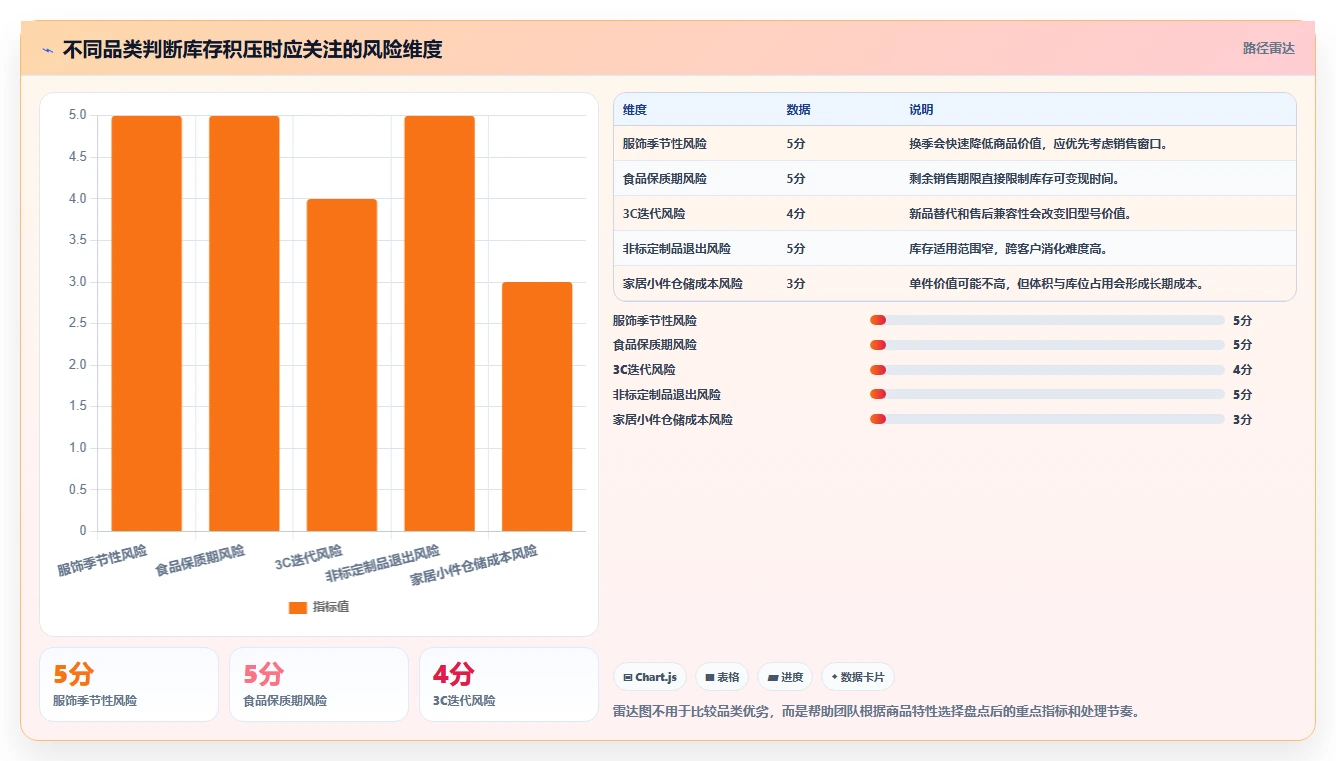
Task: Click the 家居小件仓储成本风险 chart bar
Action: [537, 406]
